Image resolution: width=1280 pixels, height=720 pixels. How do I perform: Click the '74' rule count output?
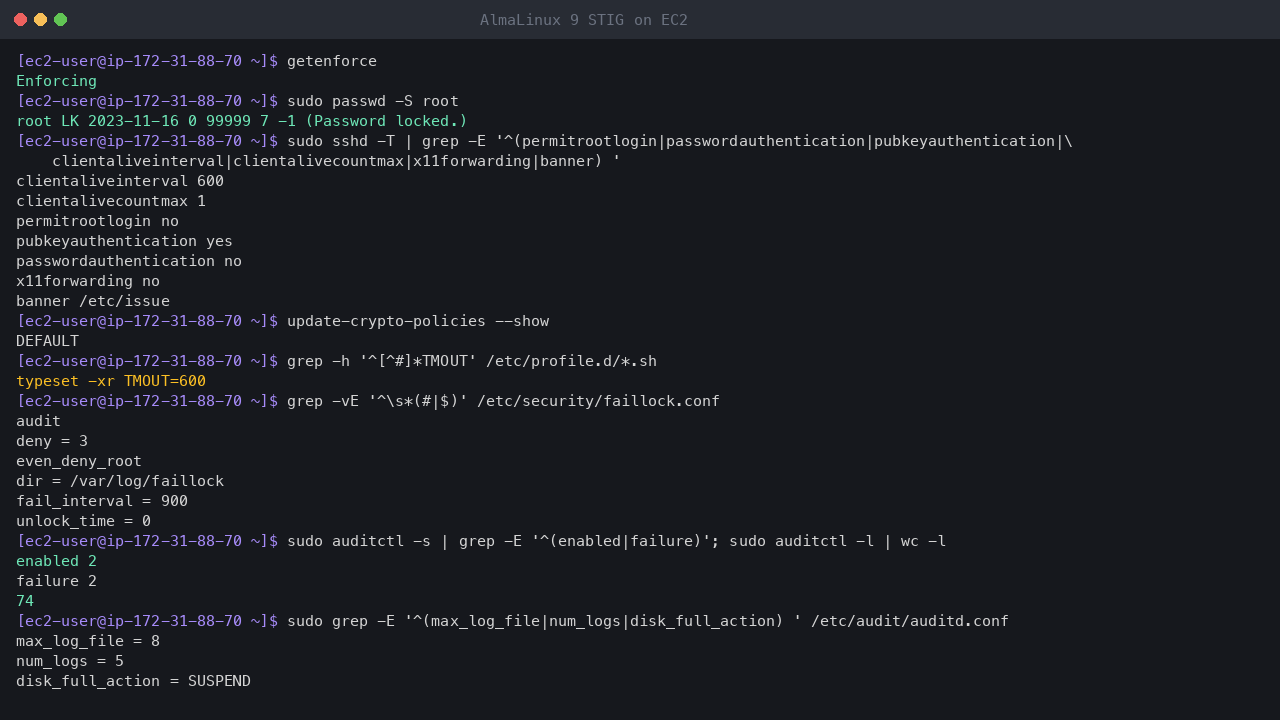point(25,601)
